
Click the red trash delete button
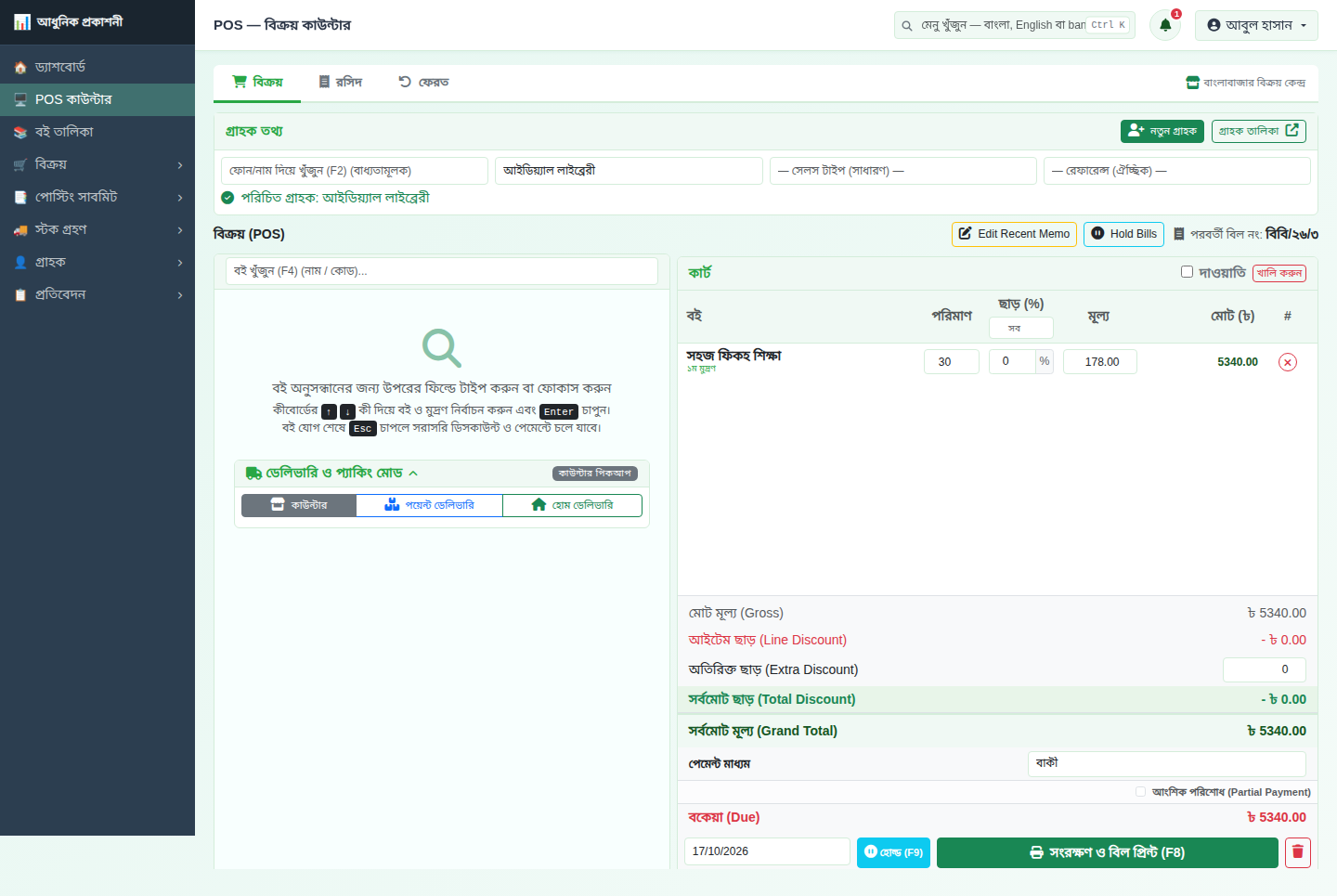1298,852
